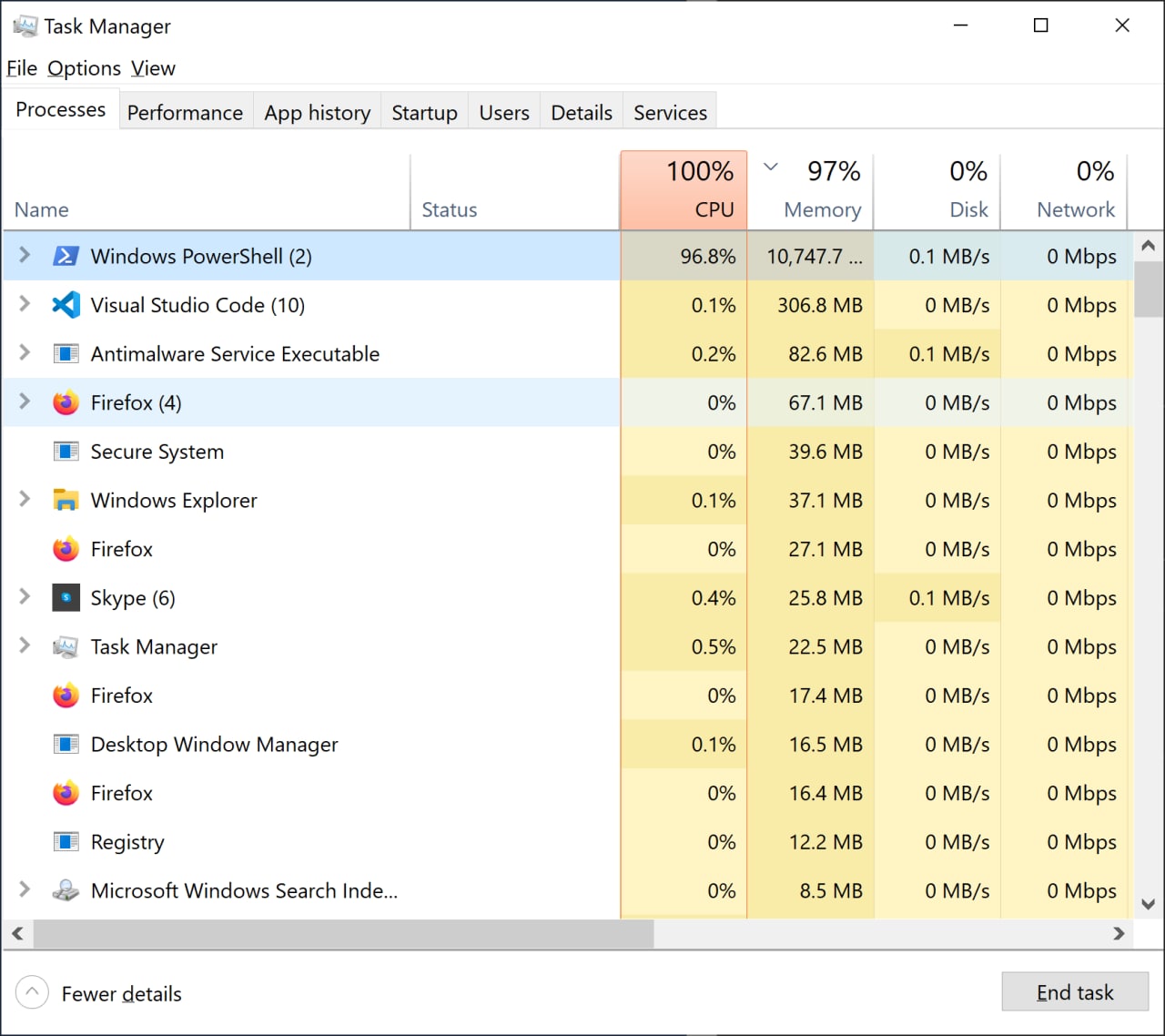Click the 39.6 MB memory value
The image size is (1165, 1036).
coord(826,452)
